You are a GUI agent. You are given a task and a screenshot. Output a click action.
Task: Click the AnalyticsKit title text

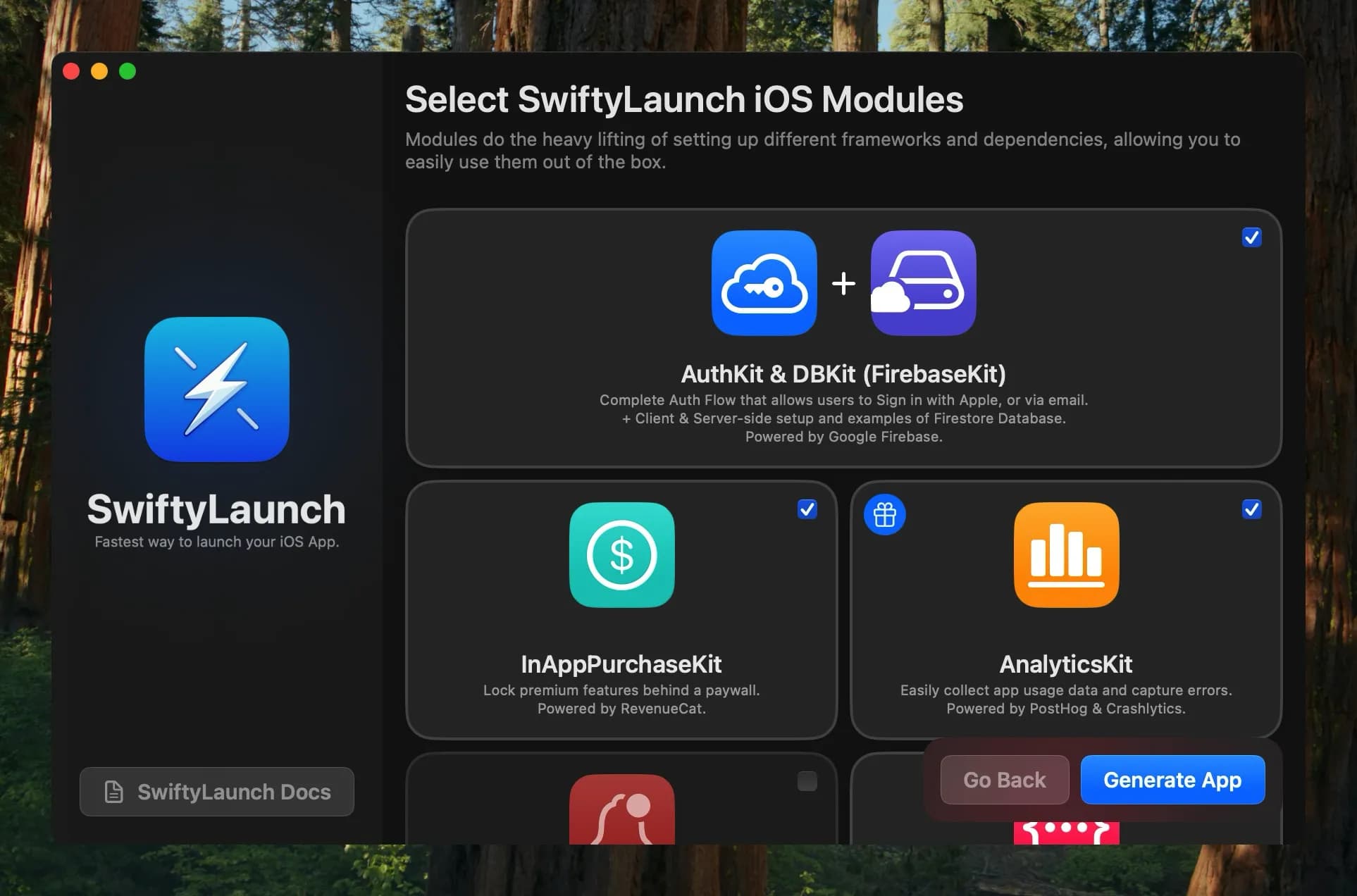[x=1066, y=664]
